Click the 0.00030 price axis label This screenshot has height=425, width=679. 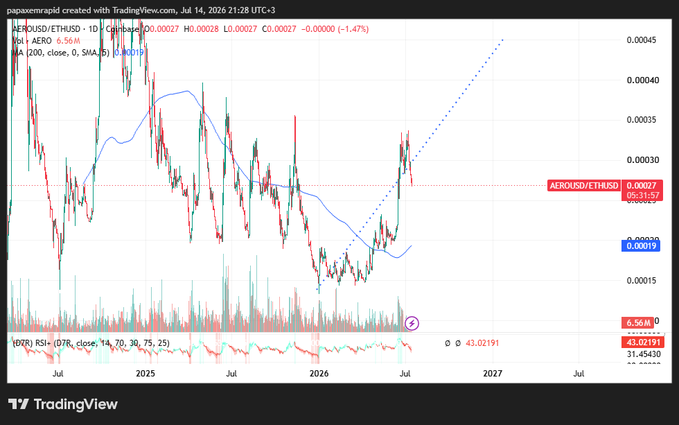[643, 160]
